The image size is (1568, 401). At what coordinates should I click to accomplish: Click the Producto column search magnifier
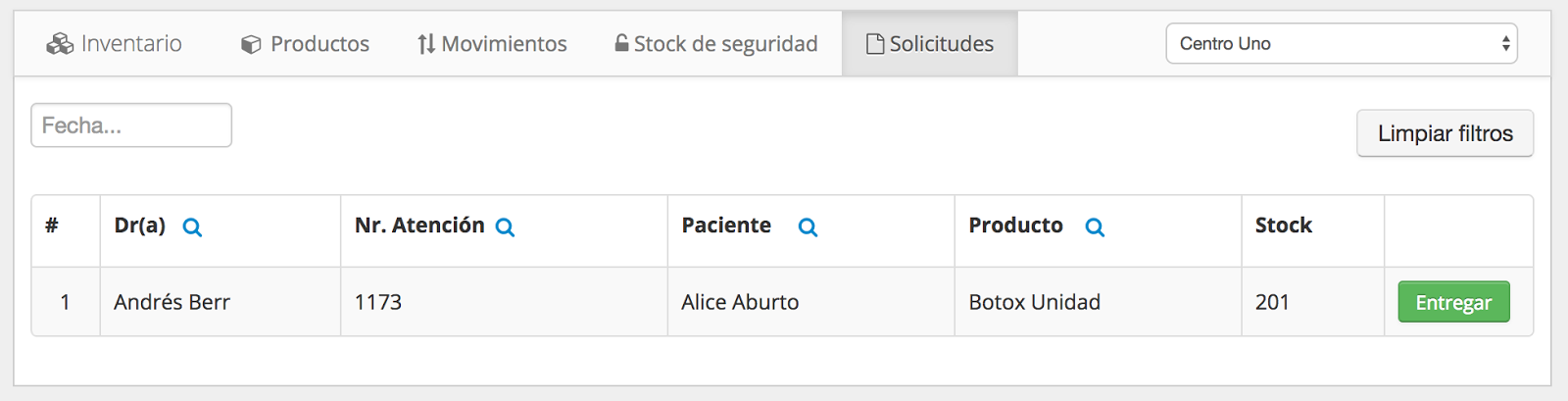click(x=1095, y=227)
